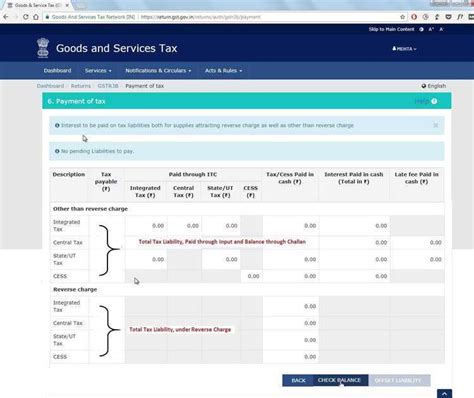Click the Opera extension icon in toolbar
The image size is (474, 398).
click(414, 17)
